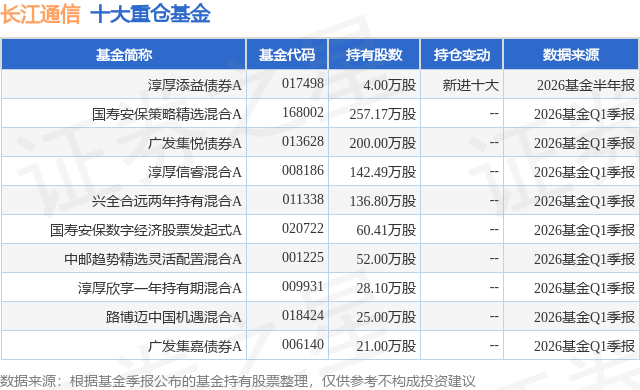The image size is (640, 390).
Task: Click 国寿安保数字经济股票发起式A fund name
Action: point(146,230)
